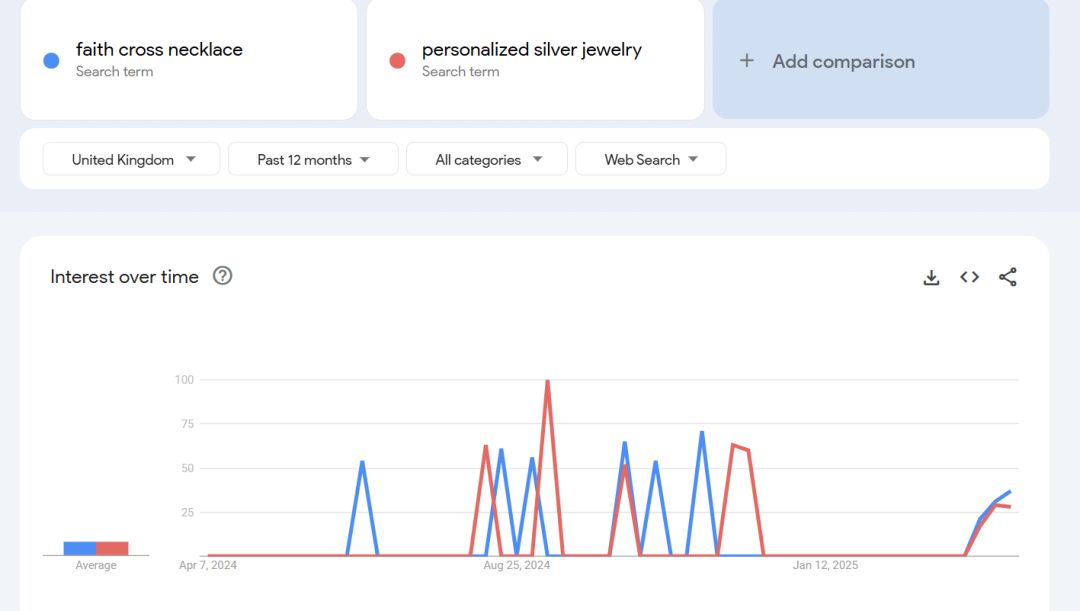The width and height of the screenshot is (1080, 611).
Task: Click the blue average bar
Action: 79,548
